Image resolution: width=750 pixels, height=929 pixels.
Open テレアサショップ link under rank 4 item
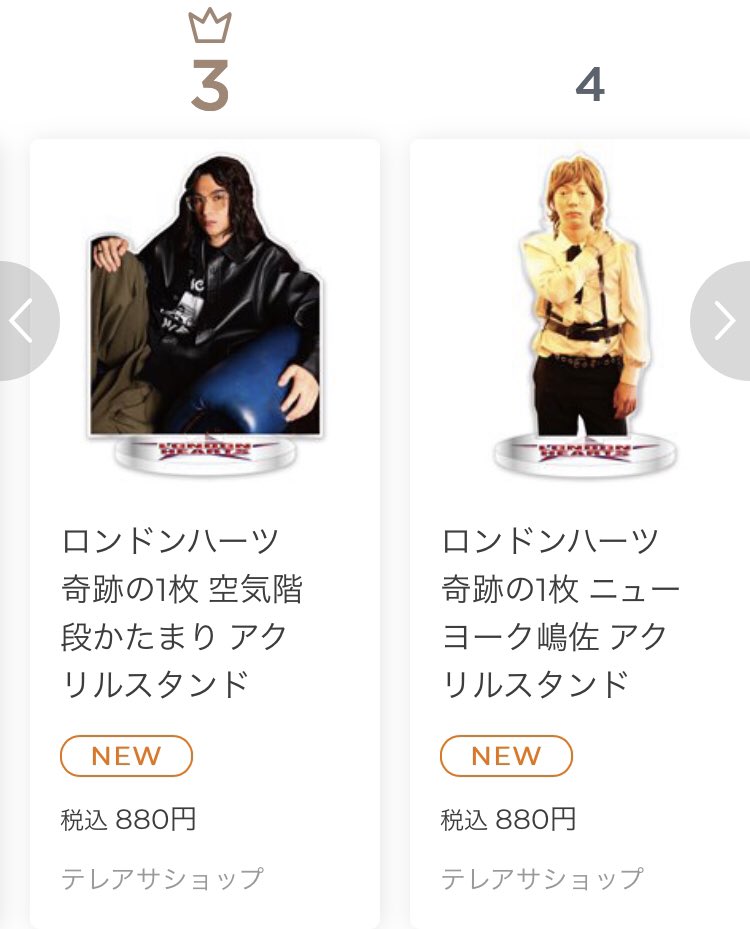pos(542,879)
